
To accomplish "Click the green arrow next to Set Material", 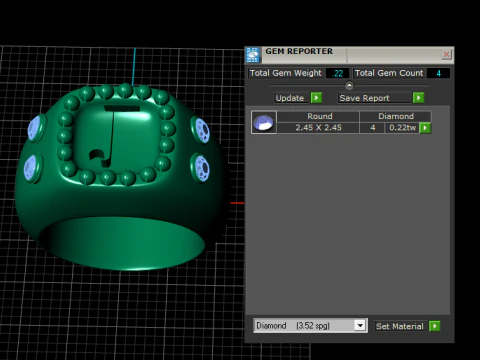I will click(434, 326).
